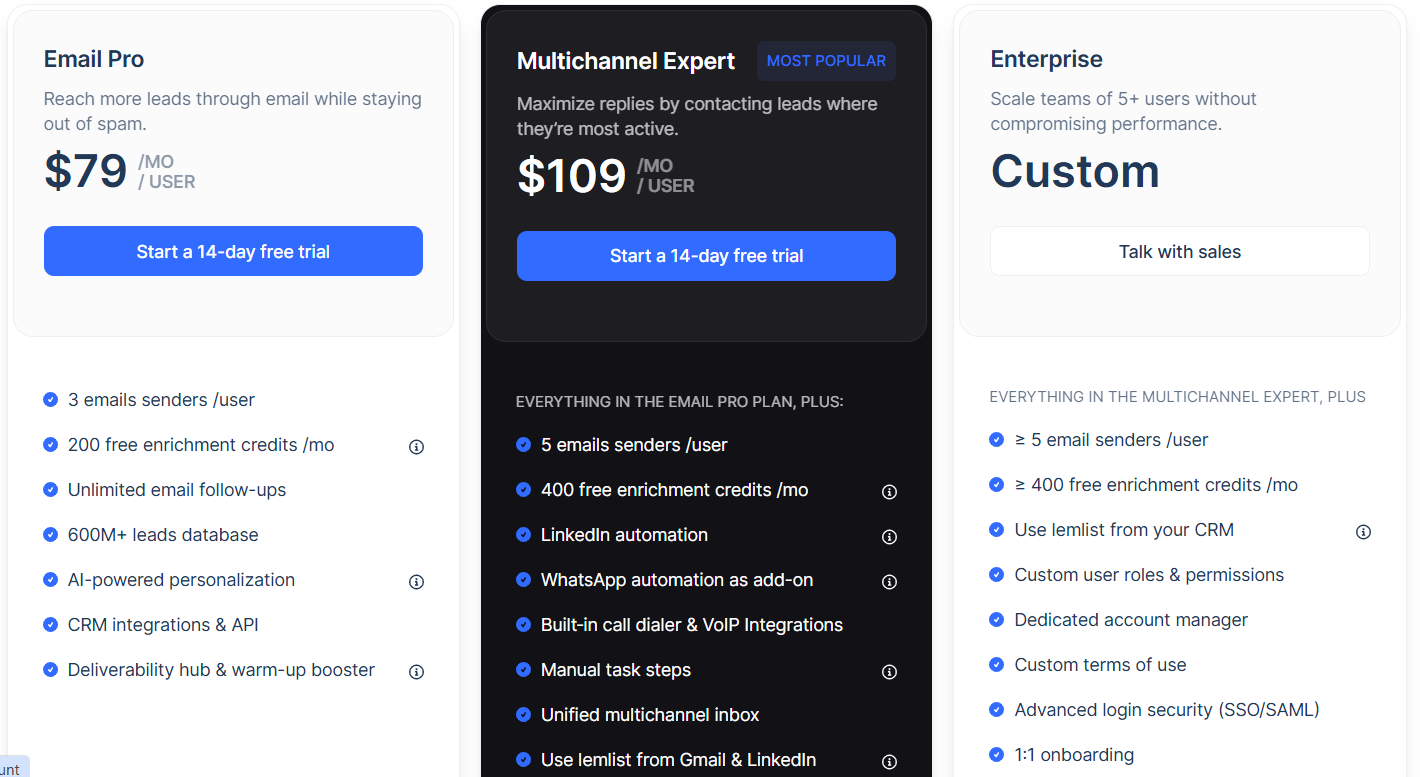Viewport: 1420px width, 777px height.
Task: Open the info tooltip for AI-powered personalization
Action: coord(417,581)
